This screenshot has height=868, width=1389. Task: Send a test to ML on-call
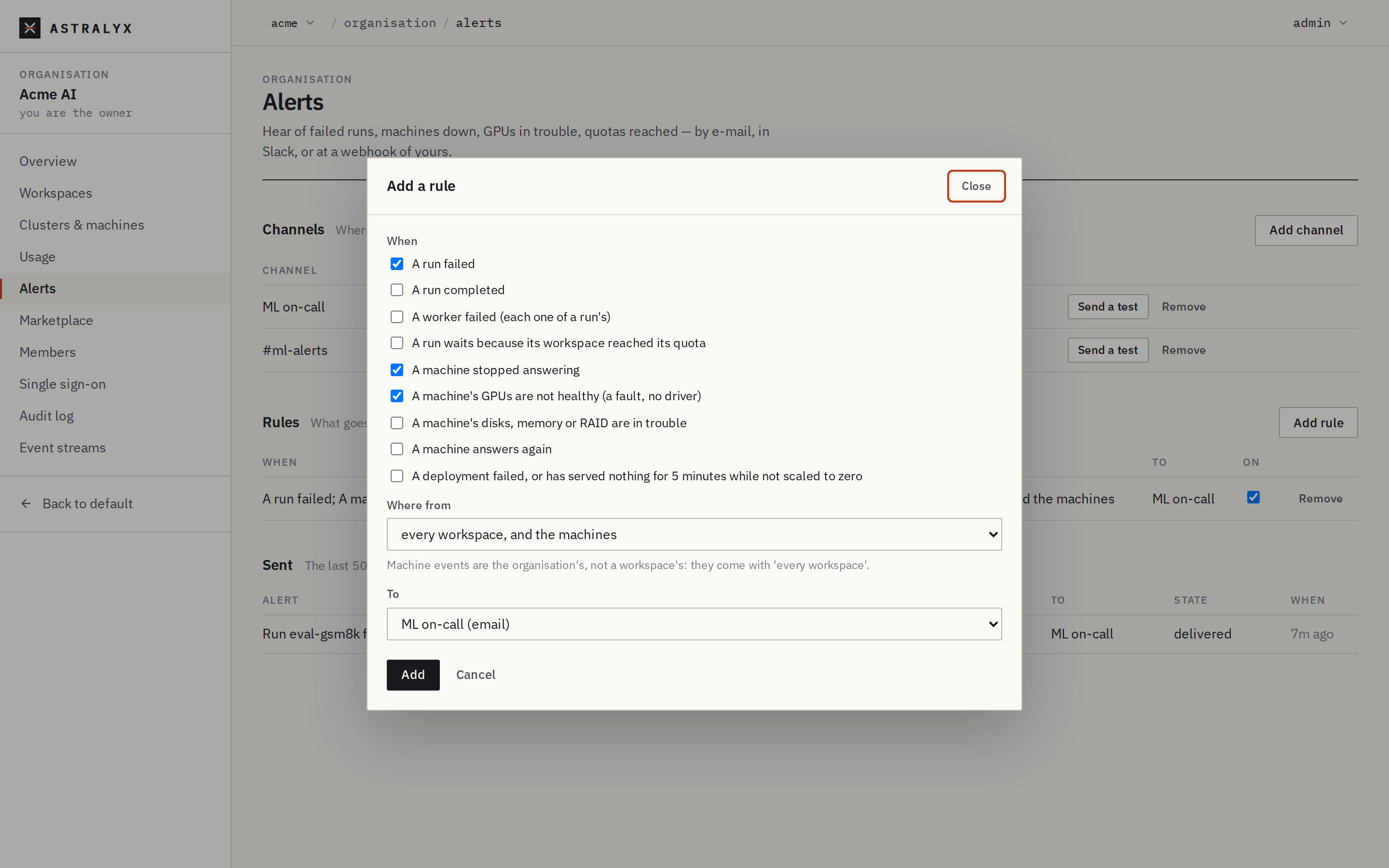pyautogui.click(x=1107, y=307)
